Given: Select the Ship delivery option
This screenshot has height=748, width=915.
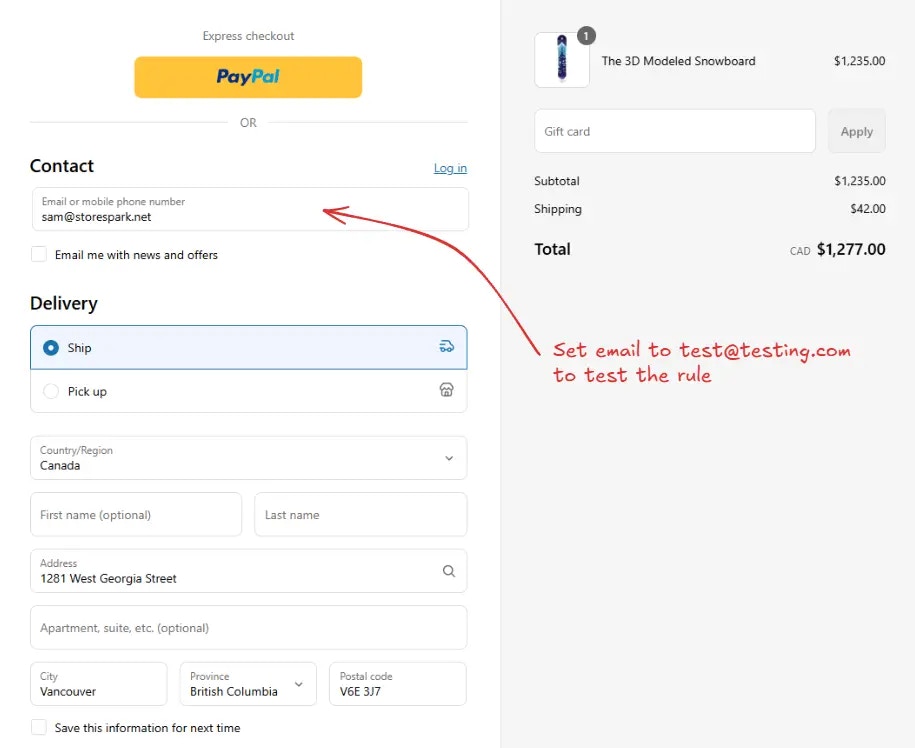Looking at the screenshot, I should click(x=249, y=347).
